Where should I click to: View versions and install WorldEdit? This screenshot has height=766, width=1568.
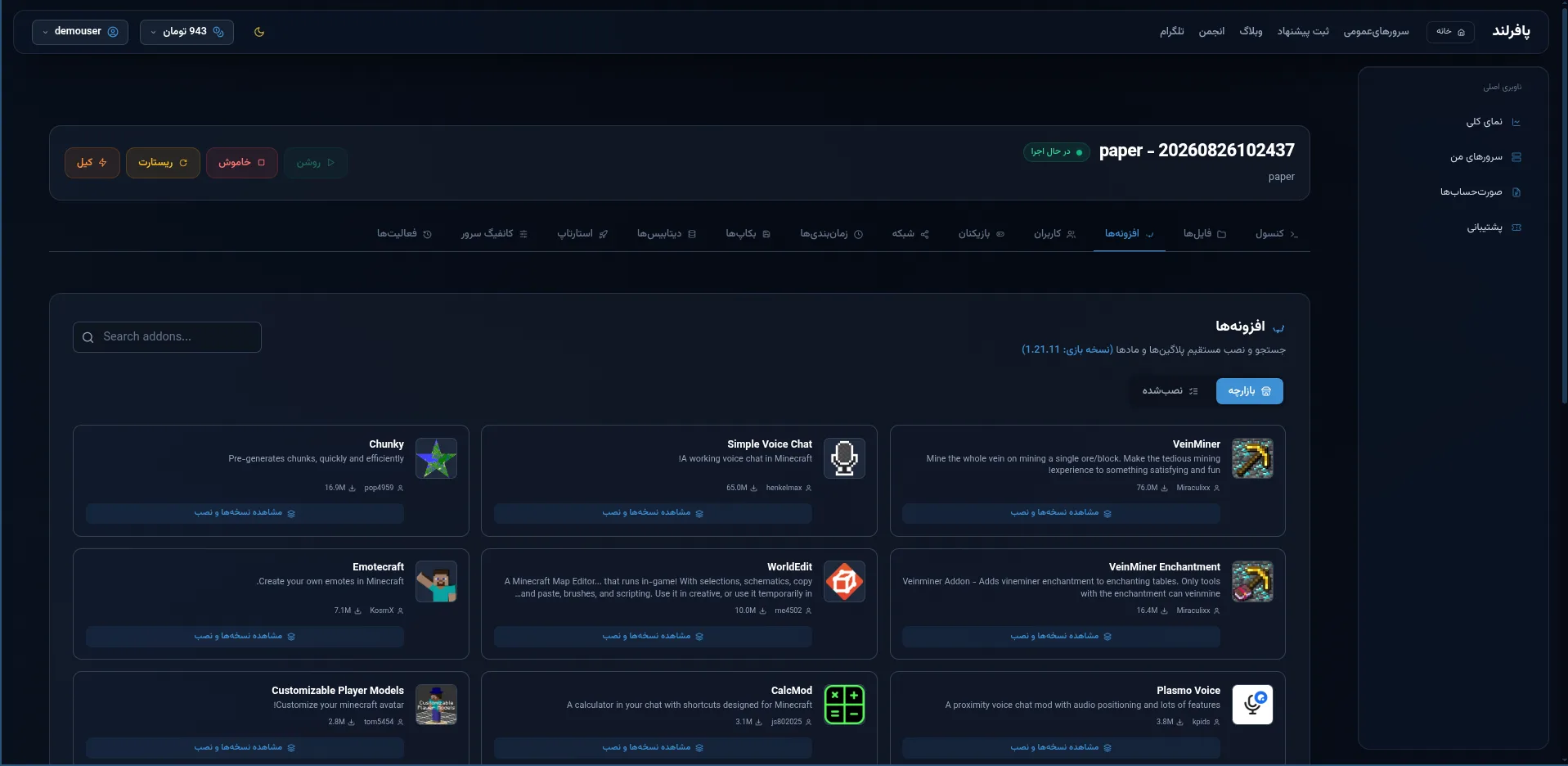(x=653, y=636)
